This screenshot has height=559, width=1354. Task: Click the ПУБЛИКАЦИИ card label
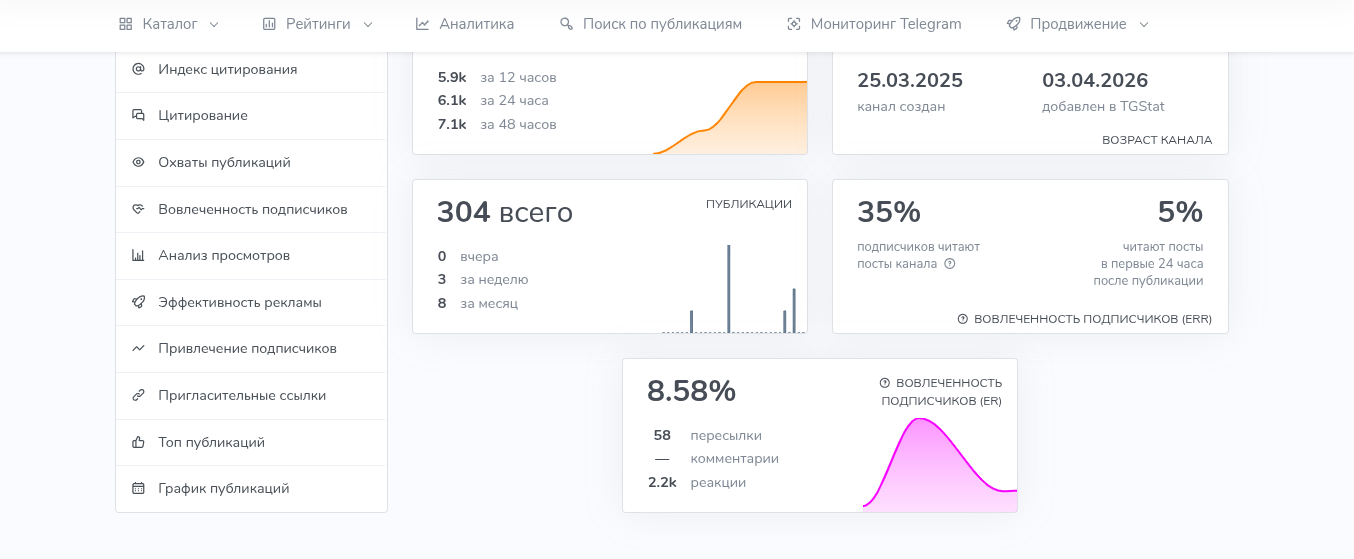[749, 204]
